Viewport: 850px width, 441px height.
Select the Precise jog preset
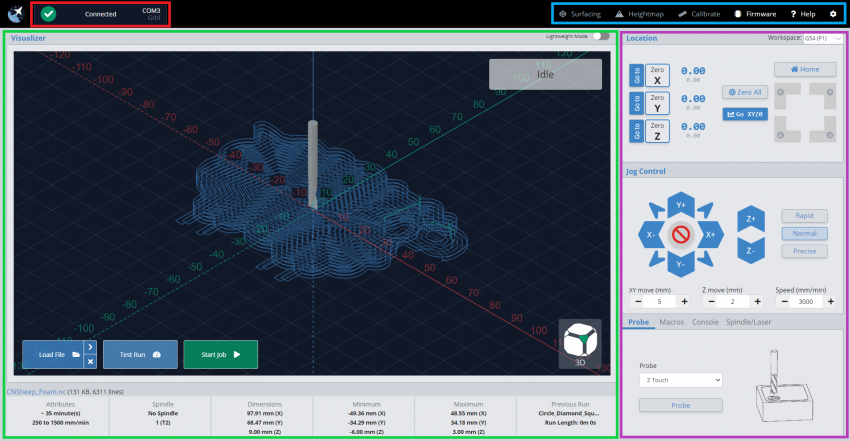click(x=804, y=251)
